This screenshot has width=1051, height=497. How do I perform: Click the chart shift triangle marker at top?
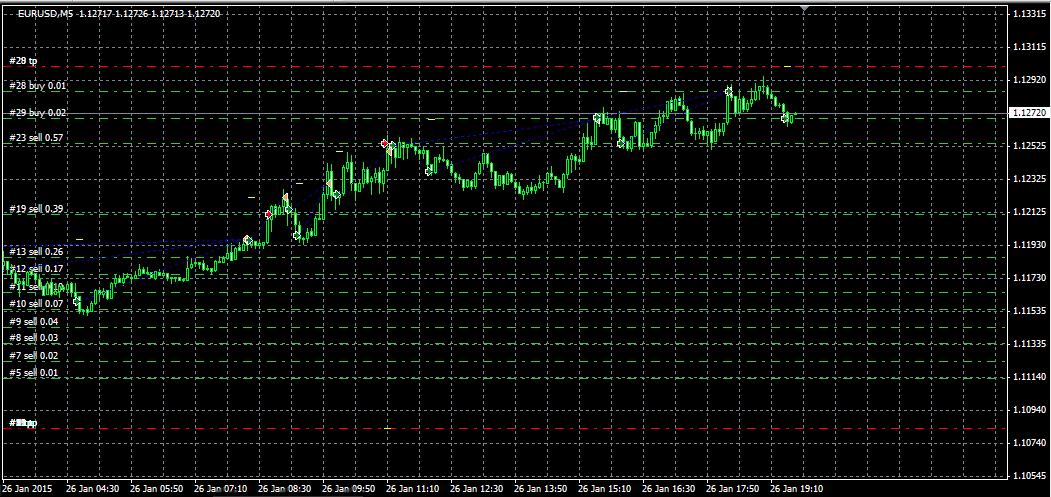tap(804, 7)
